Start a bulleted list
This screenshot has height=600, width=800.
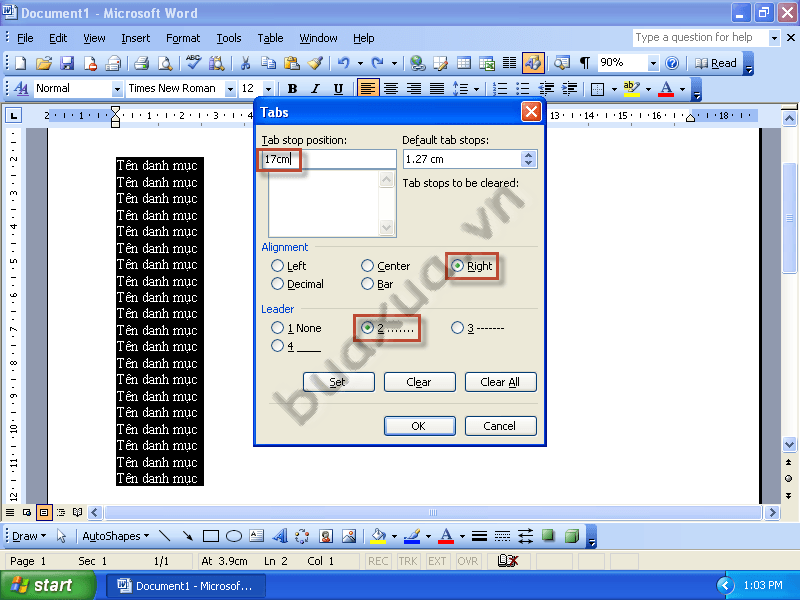[x=523, y=89]
